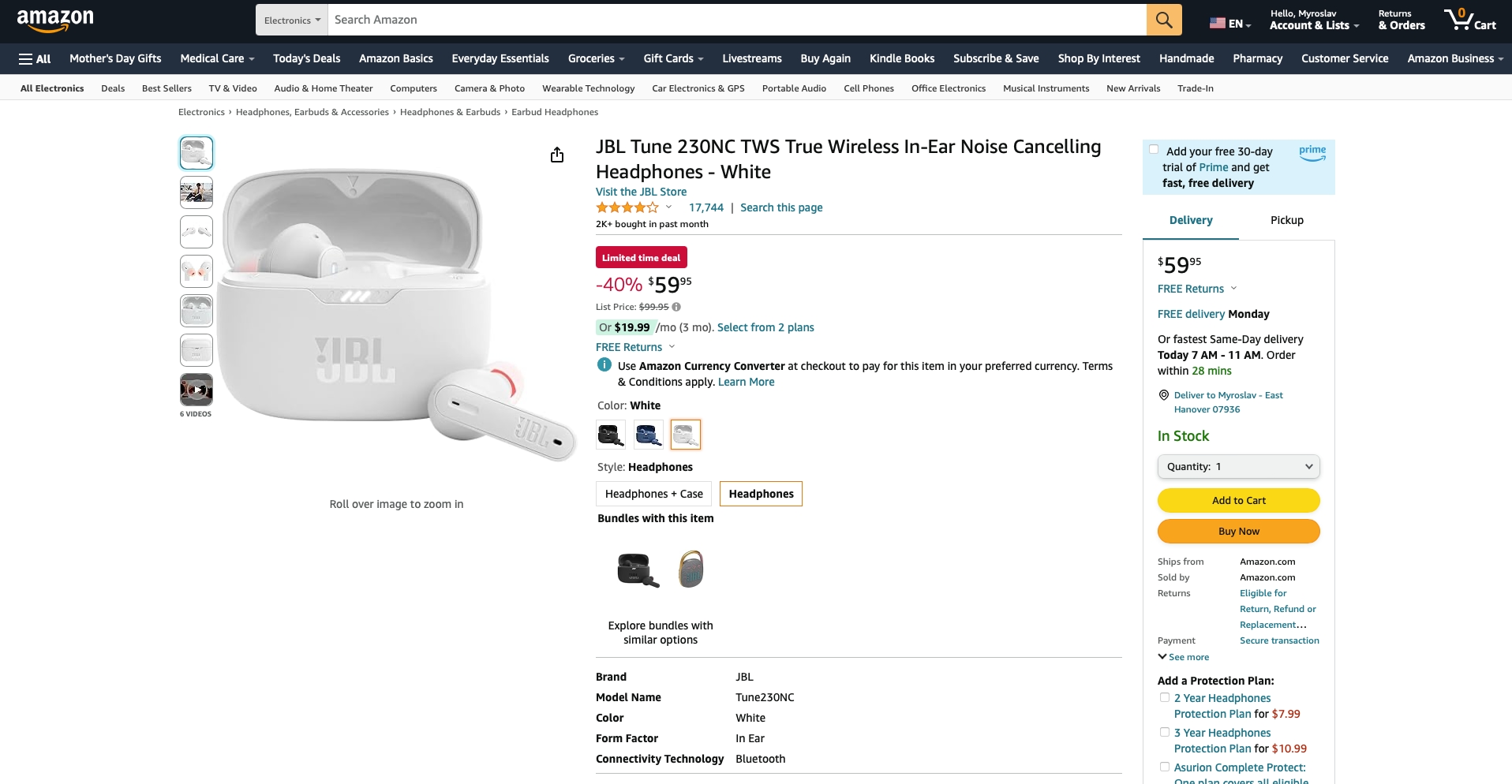The image size is (1512, 784).
Task: Click the Amazon logo
Action: click(55, 20)
